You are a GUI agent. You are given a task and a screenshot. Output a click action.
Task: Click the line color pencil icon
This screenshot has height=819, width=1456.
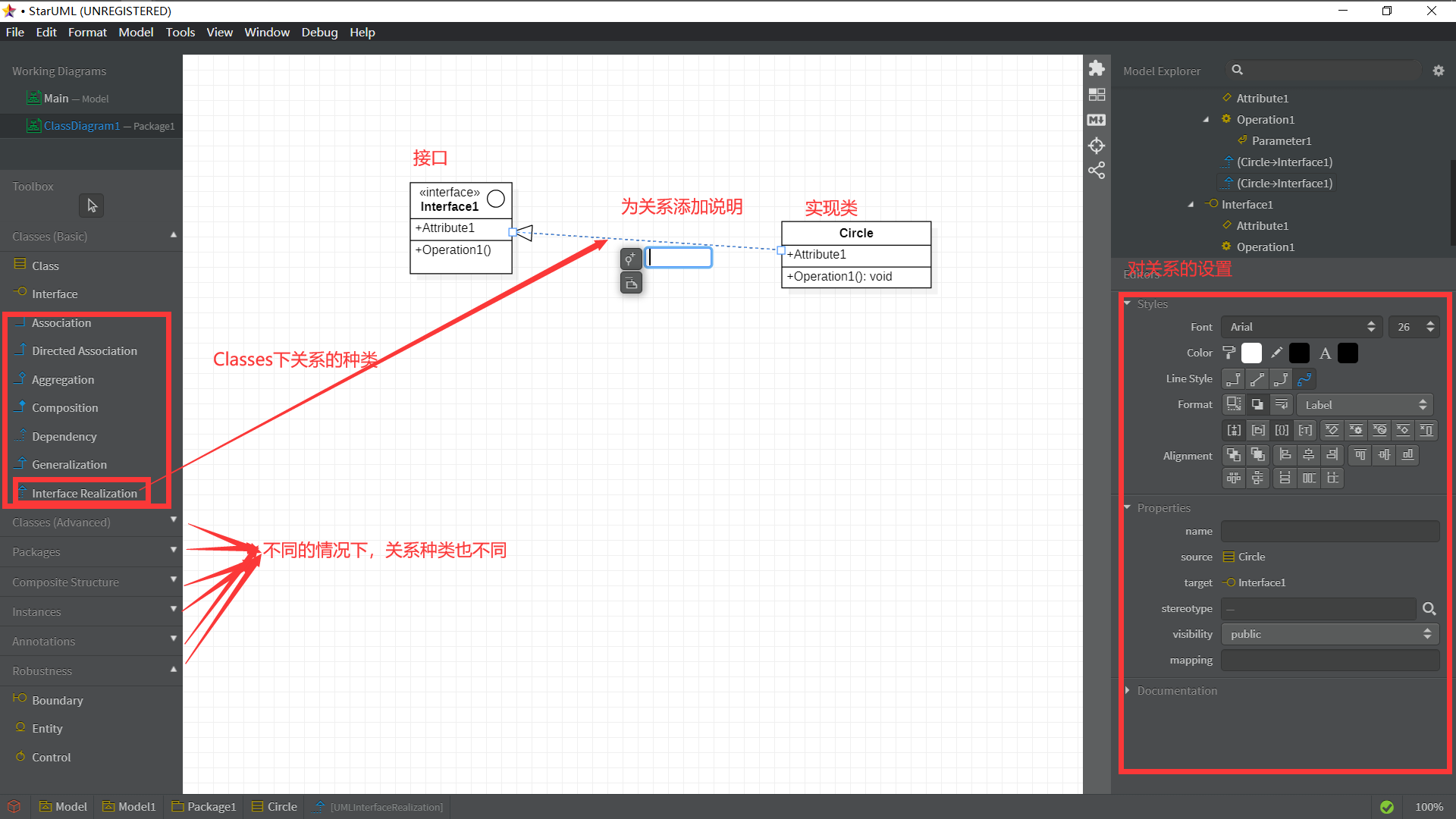point(1277,353)
